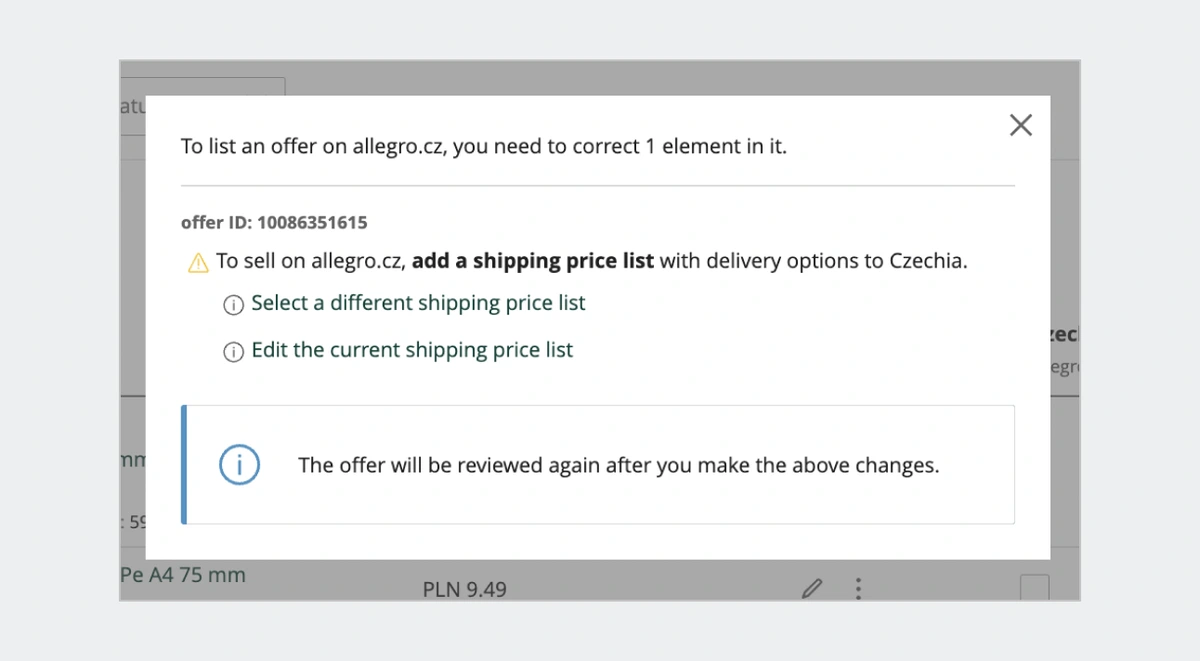Open 'Edit the current shipping price list' link
Screen dimensions: 1200x661
(412, 350)
